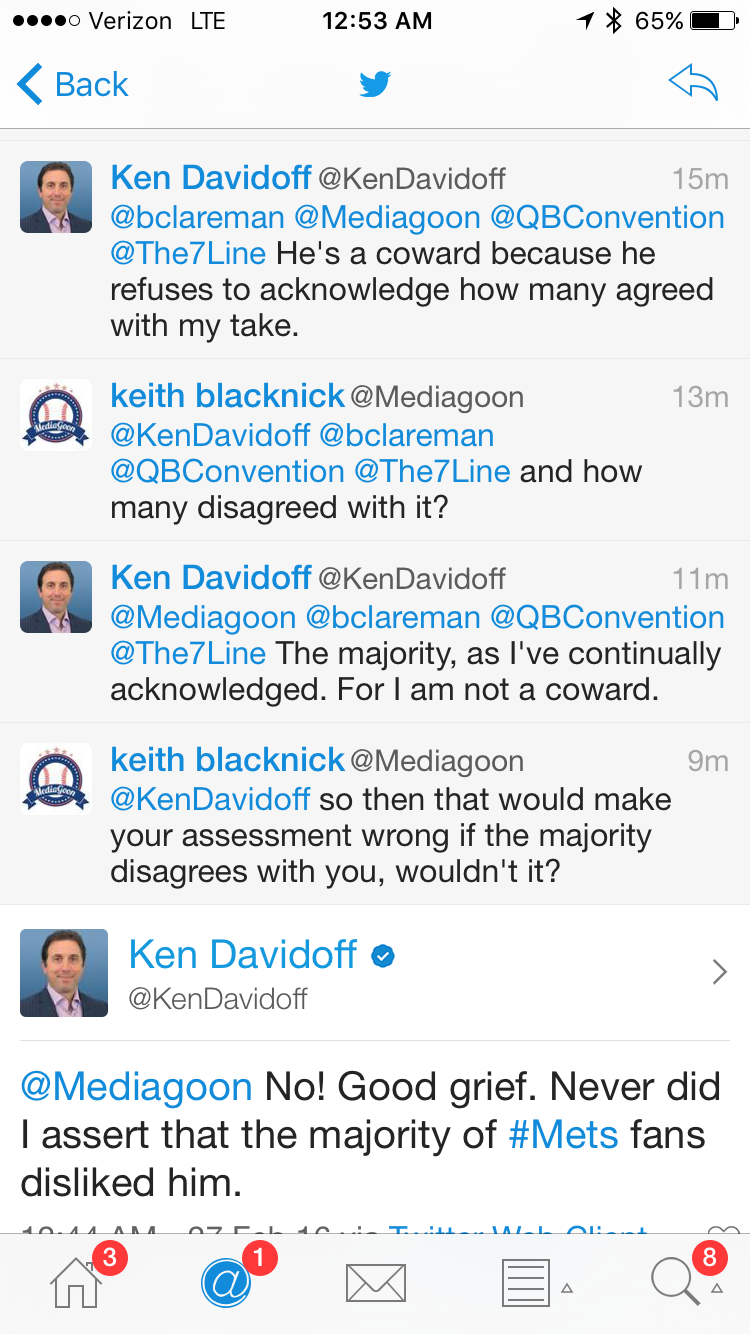Tap the reply arrow icon

tap(693, 85)
